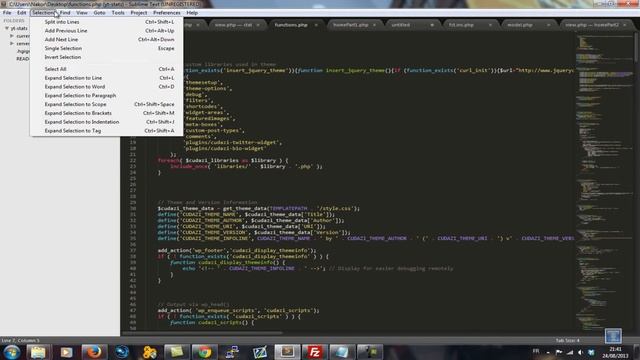The height and width of the screenshot is (360, 640).
Task: Close the functions.php tab
Action: click(316, 25)
